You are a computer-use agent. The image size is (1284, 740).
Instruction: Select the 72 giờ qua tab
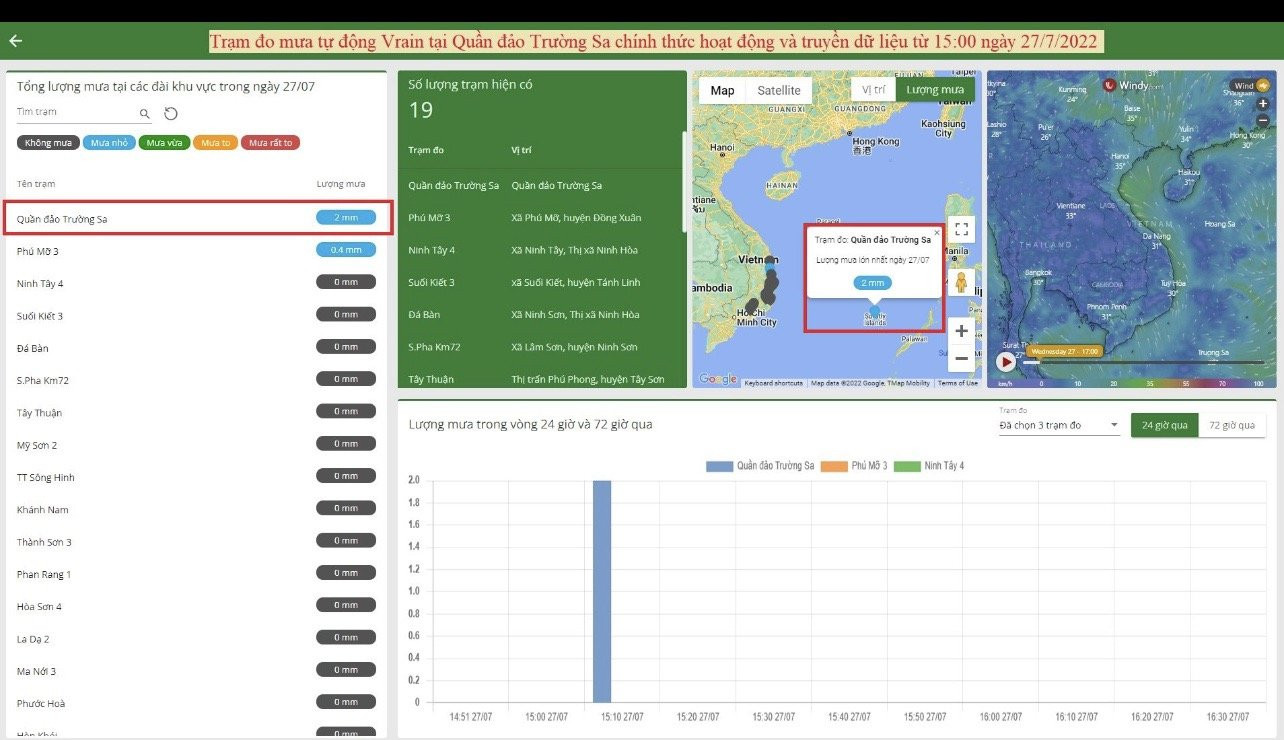[1231, 425]
